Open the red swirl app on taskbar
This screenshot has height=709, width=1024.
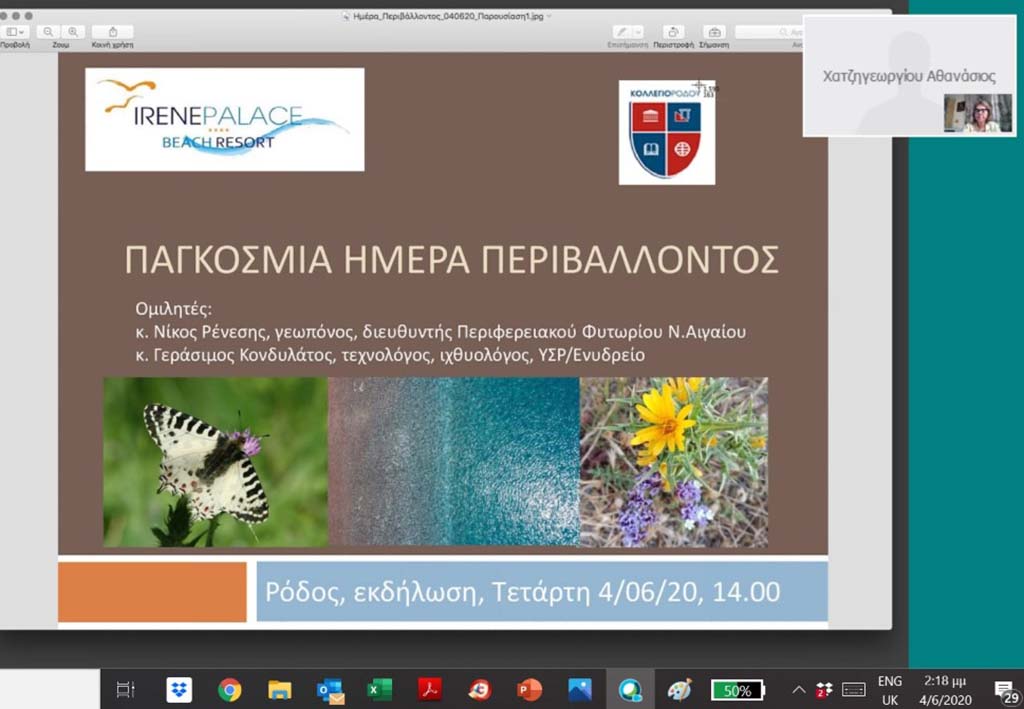[479, 689]
